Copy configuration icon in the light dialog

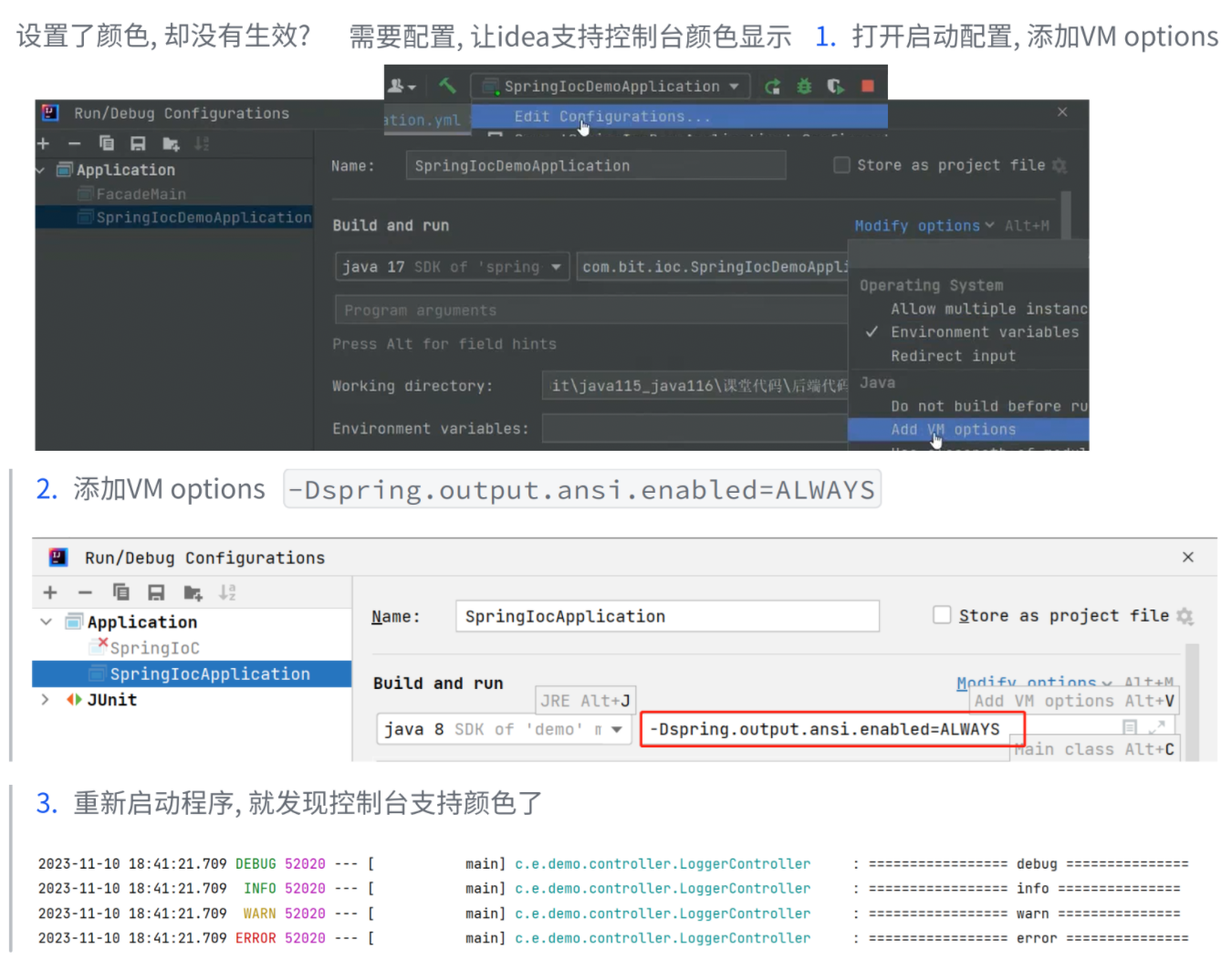(x=120, y=592)
